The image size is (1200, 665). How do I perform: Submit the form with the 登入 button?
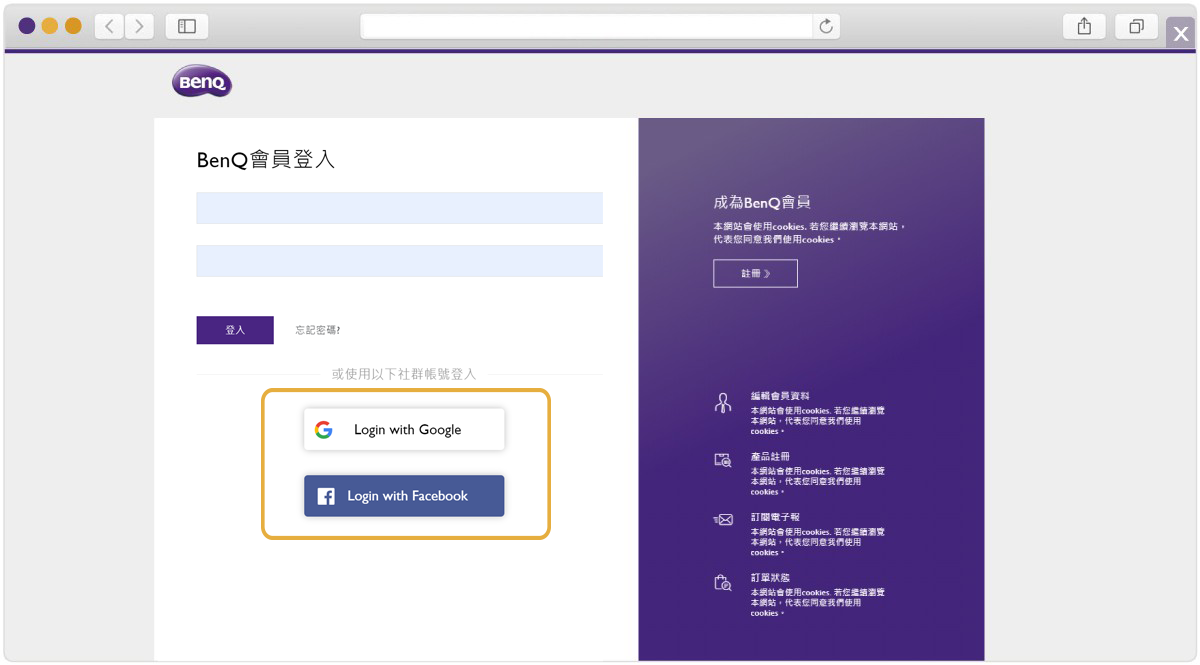click(x=235, y=330)
